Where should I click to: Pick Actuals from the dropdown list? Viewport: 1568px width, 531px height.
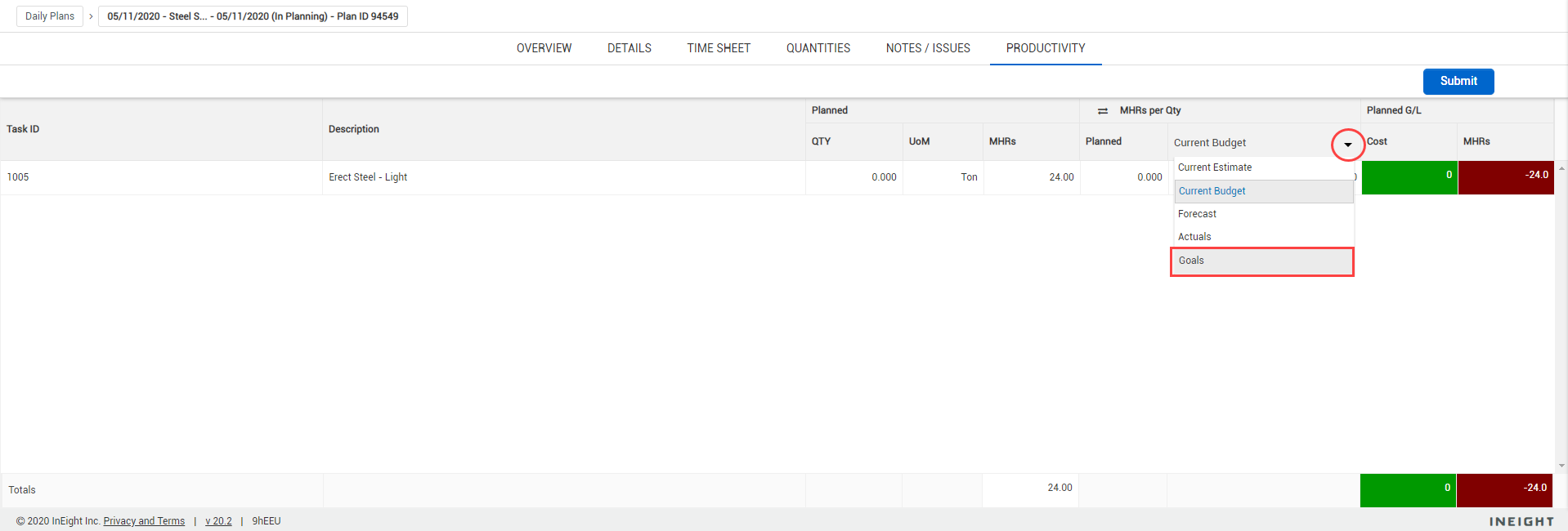point(1264,237)
